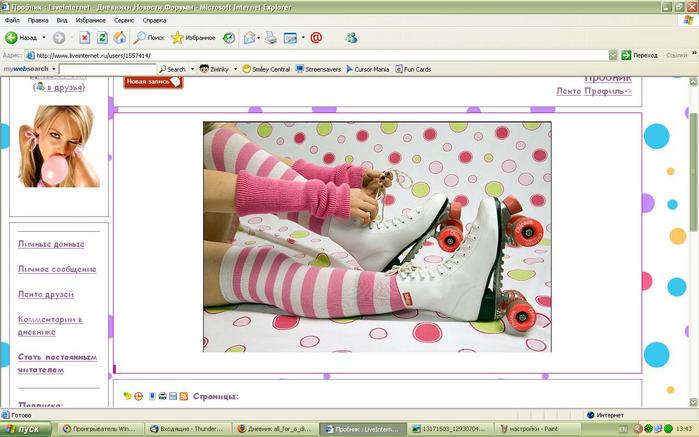Open Edit button dropdown arrow
The image size is (699, 437).
303,38
